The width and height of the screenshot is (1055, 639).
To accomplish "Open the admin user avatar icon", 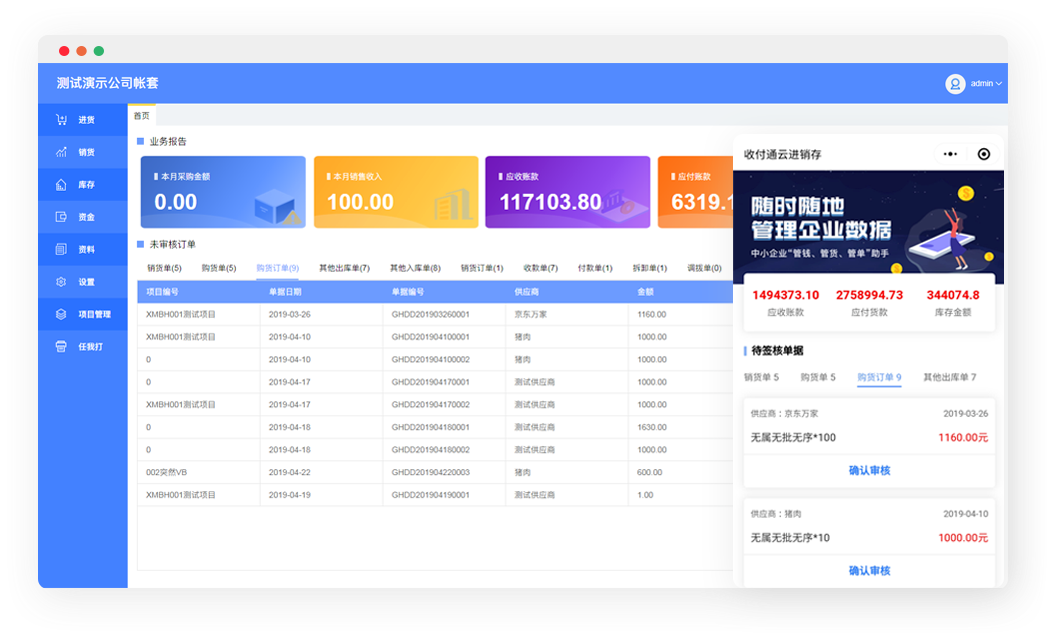I will pos(955,84).
